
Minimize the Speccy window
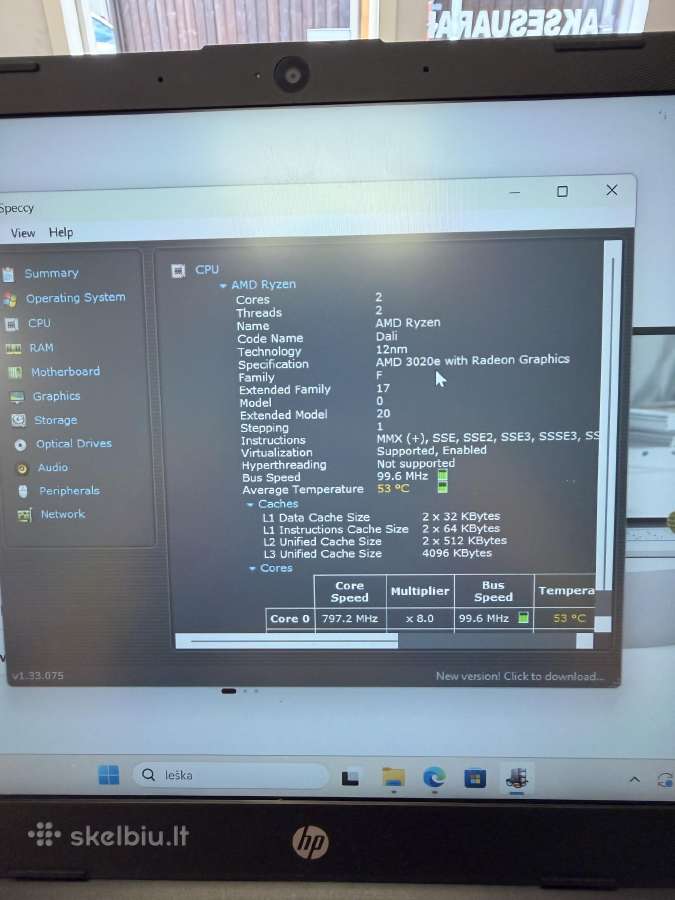(515, 192)
